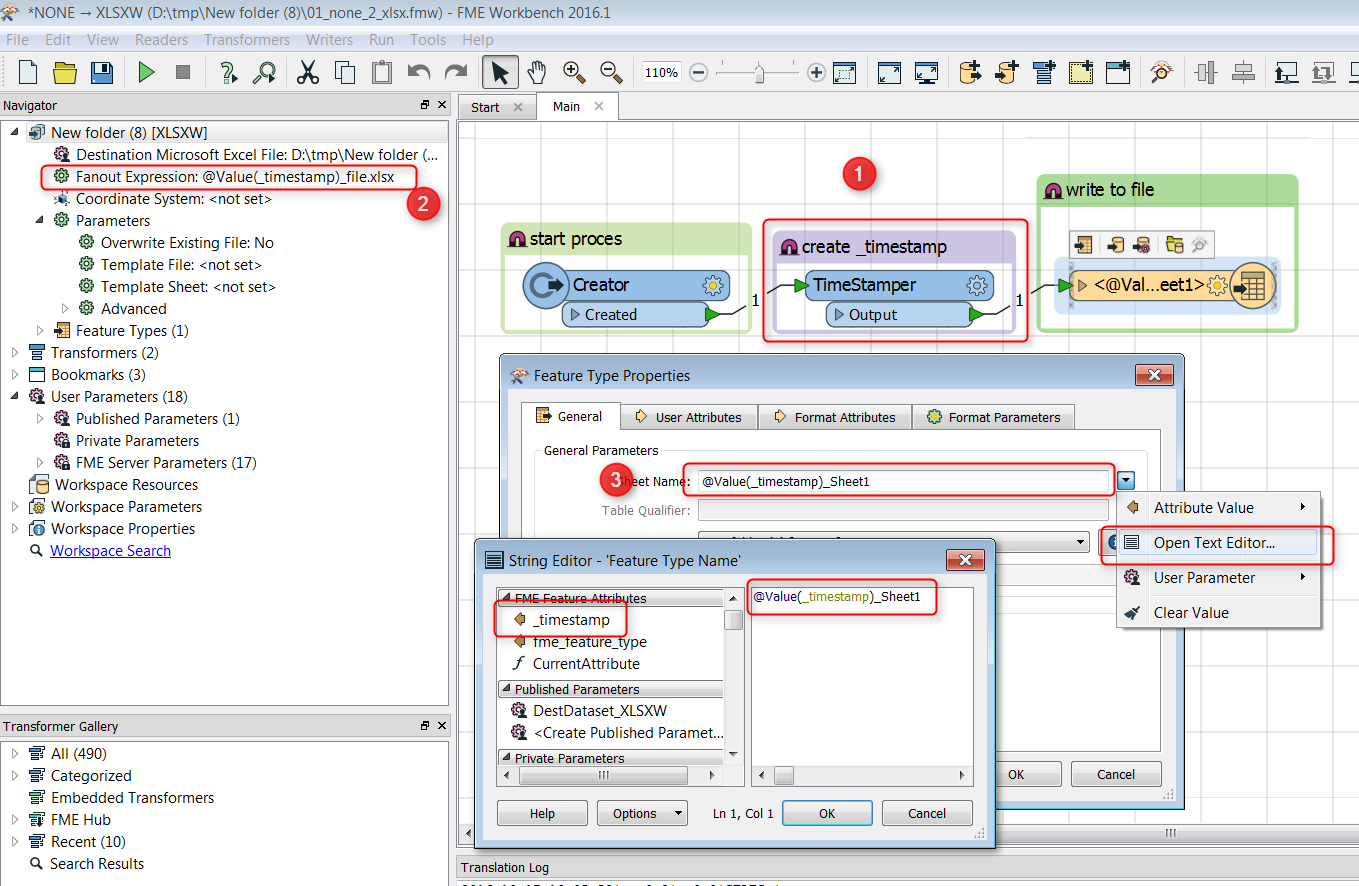
Task: Open Creator parameters gear
Action: 713,285
